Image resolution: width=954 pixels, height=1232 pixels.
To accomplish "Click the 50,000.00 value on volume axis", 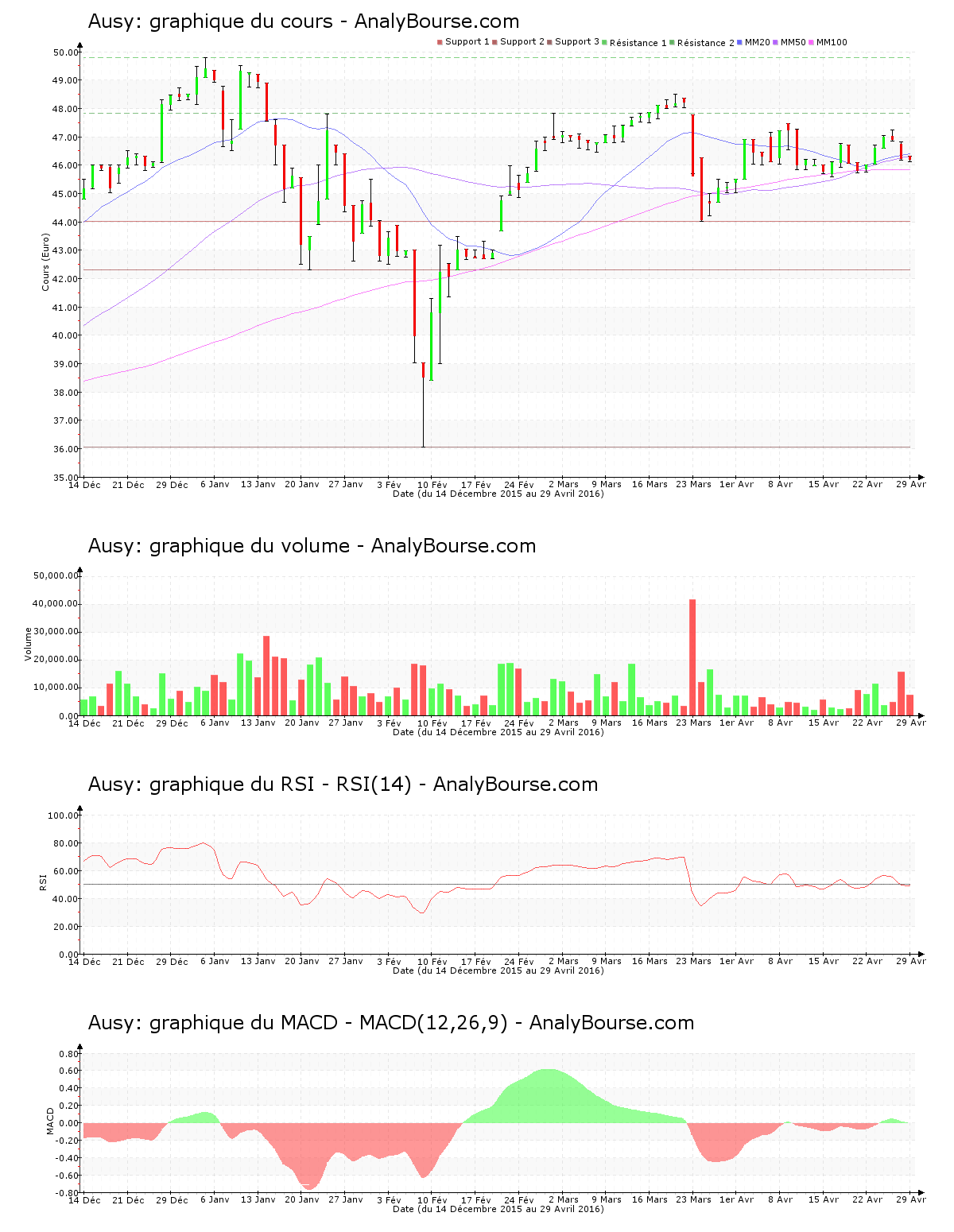I will (x=55, y=575).
